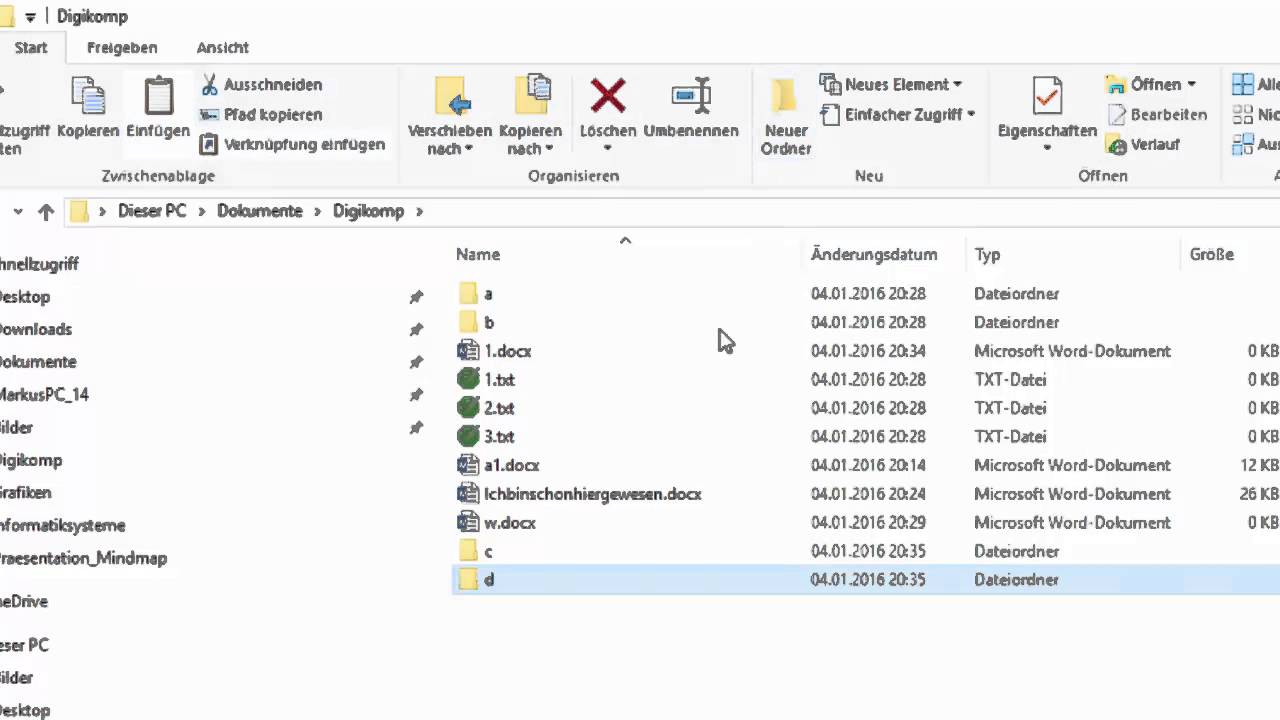Open Praesentation_Mindmap in navigation pane
This screenshot has width=1280, height=720.
pos(83,558)
